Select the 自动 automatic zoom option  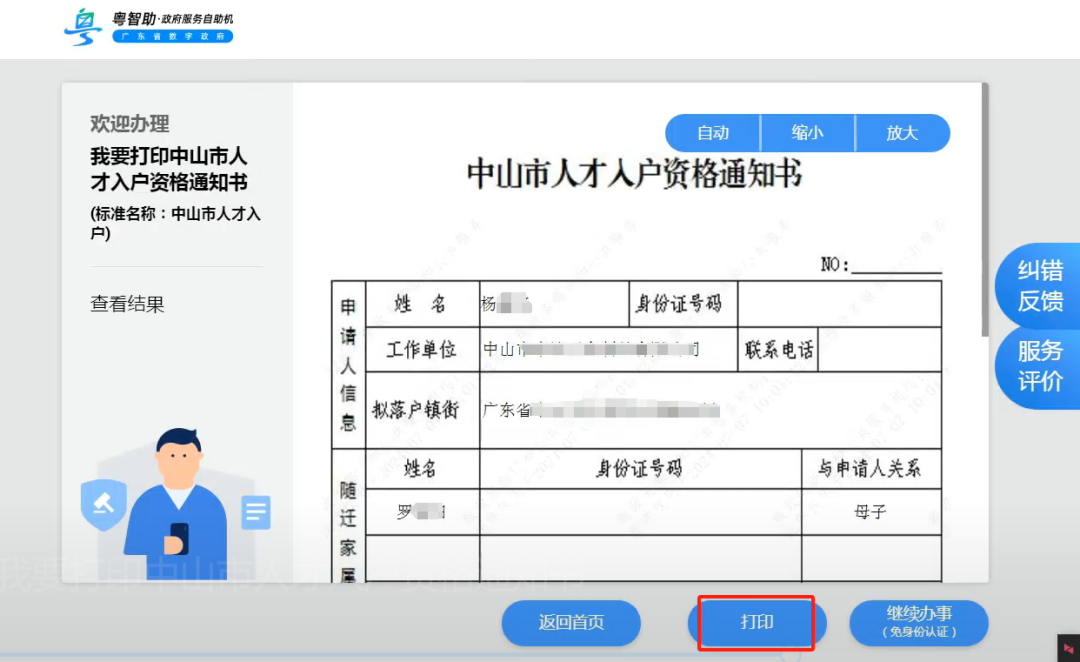(x=712, y=132)
